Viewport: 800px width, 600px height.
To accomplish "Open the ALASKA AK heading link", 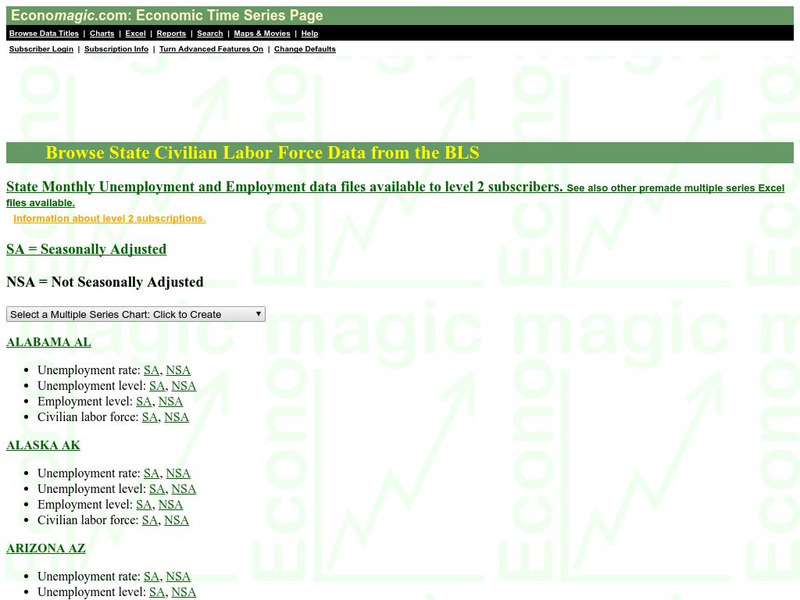I will click(43, 445).
